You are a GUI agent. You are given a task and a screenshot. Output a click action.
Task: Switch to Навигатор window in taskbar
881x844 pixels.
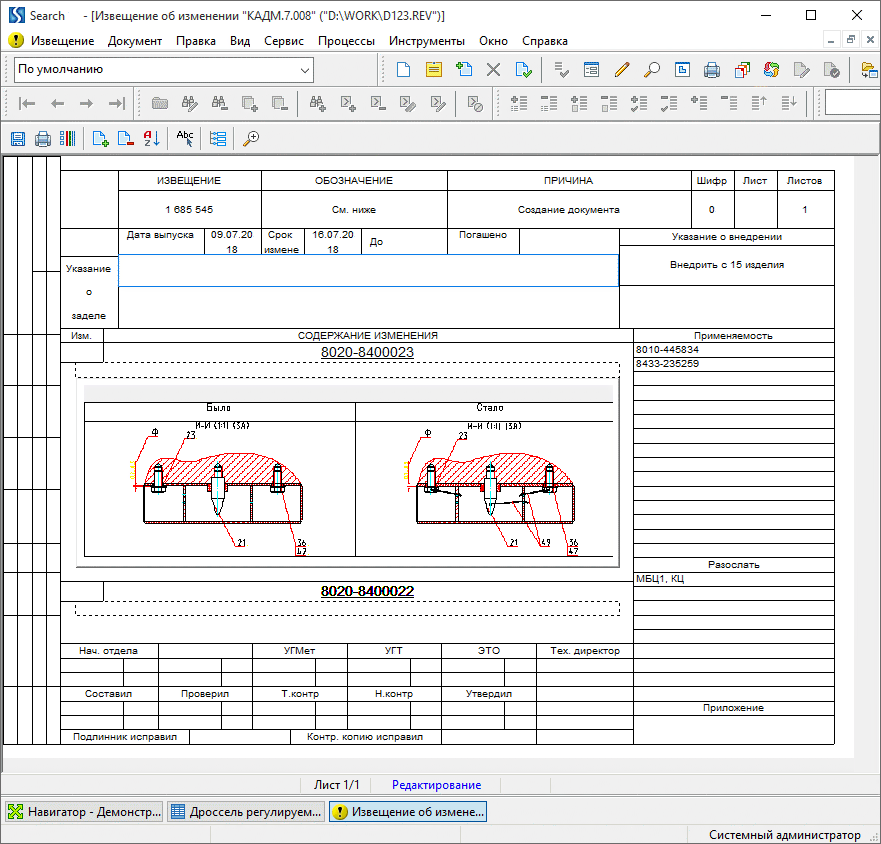click(84, 812)
